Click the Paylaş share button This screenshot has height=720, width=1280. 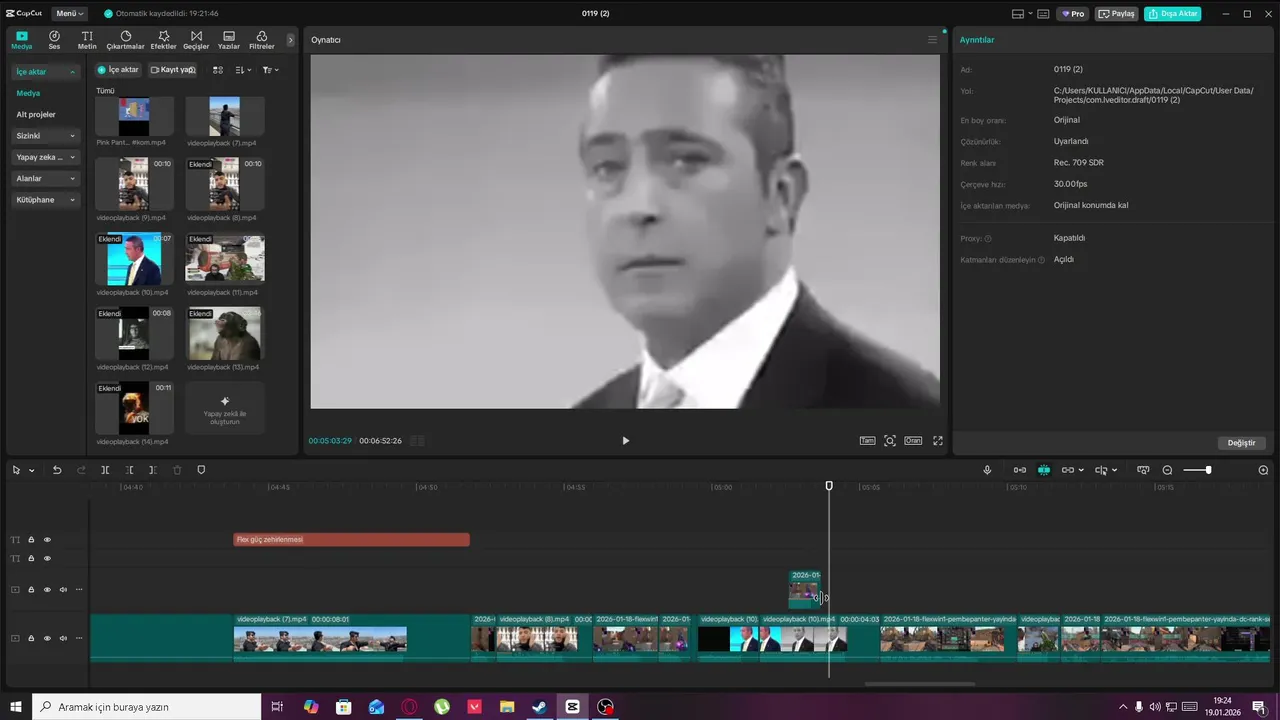tap(1116, 14)
